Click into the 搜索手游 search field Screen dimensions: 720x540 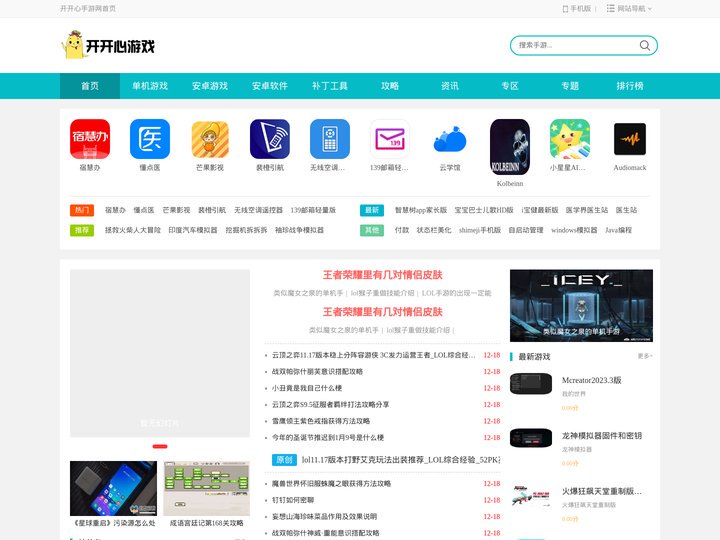576,45
